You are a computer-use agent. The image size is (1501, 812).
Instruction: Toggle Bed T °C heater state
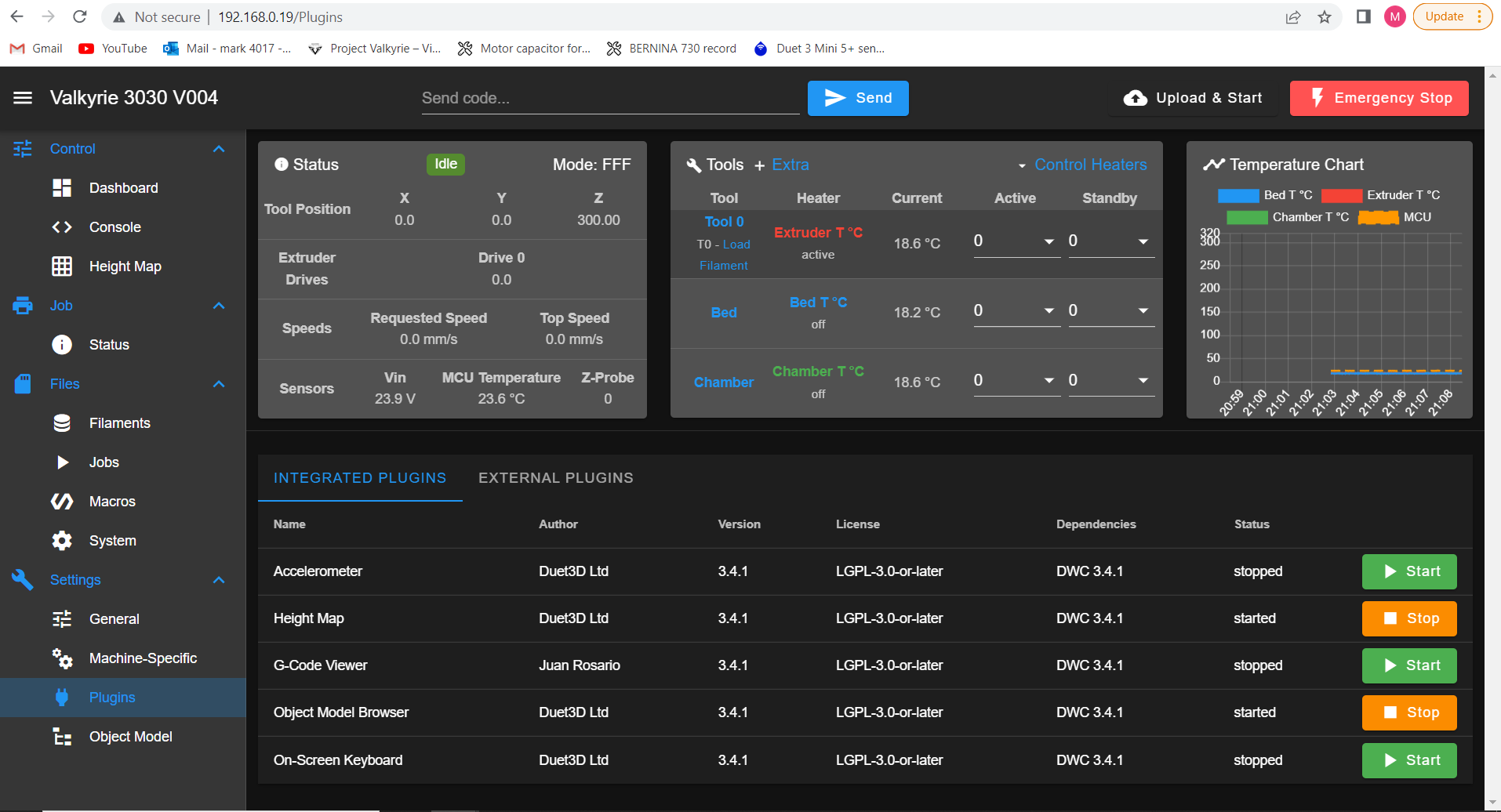818,303
